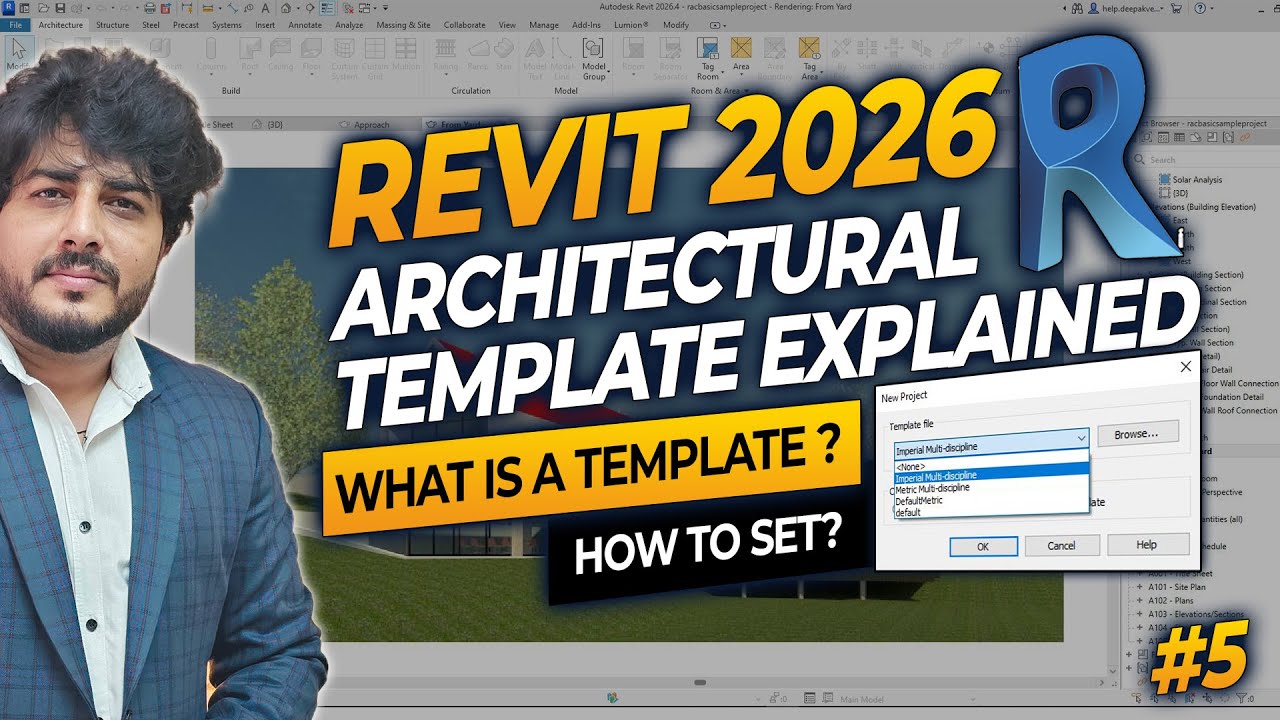
Task: Open the Analyze ribbon tab
Action: 349,24
